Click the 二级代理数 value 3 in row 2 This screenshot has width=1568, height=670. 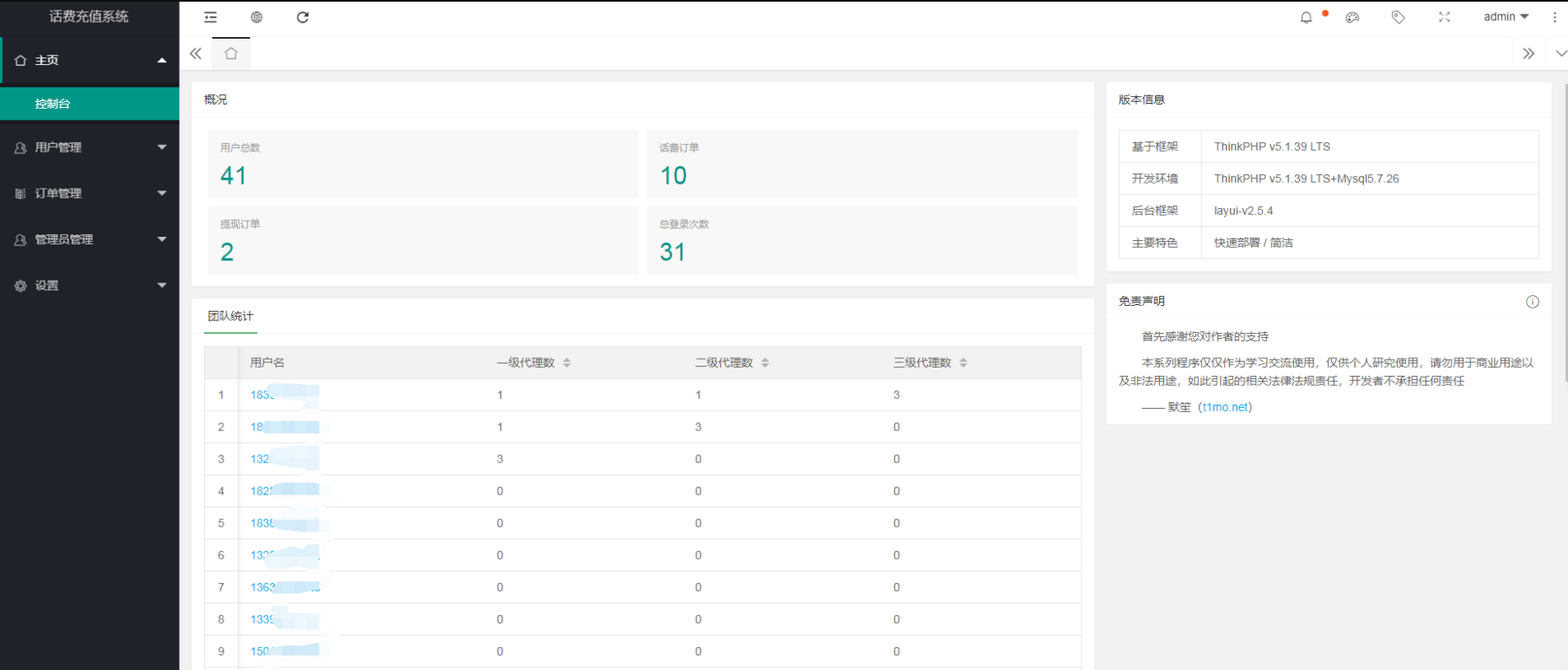(x=698, y=427)
